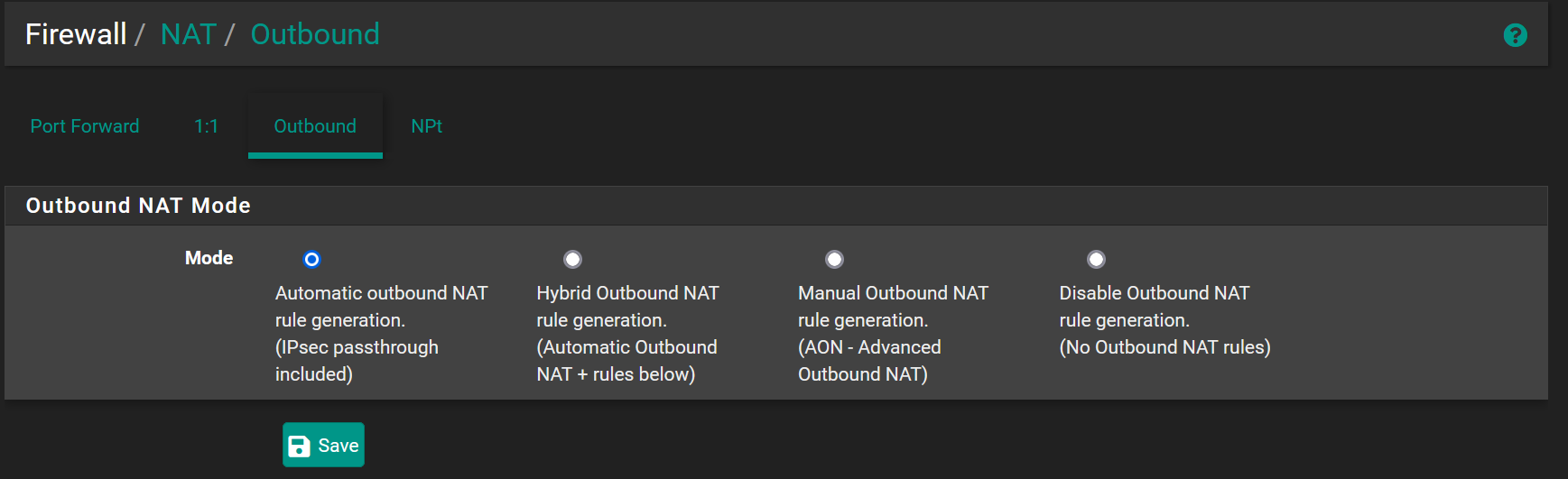Click the floppy disk icon on Save
Image resolution: width=1568 pixels, height=479 pixels.
pos(299,446)
